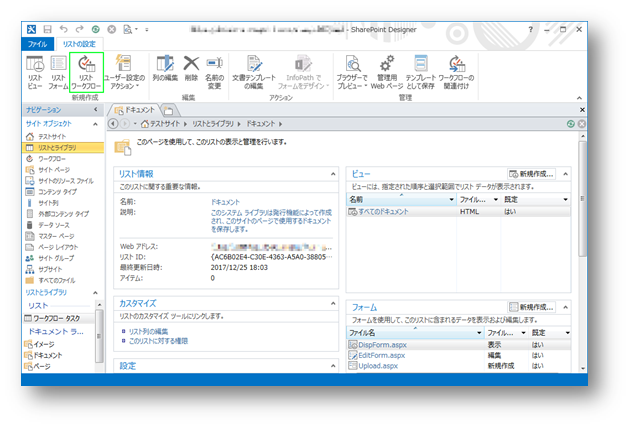Click 管理用 Web ページ gear icon
This screenshot has height=428, width=630.
point(387,67)
